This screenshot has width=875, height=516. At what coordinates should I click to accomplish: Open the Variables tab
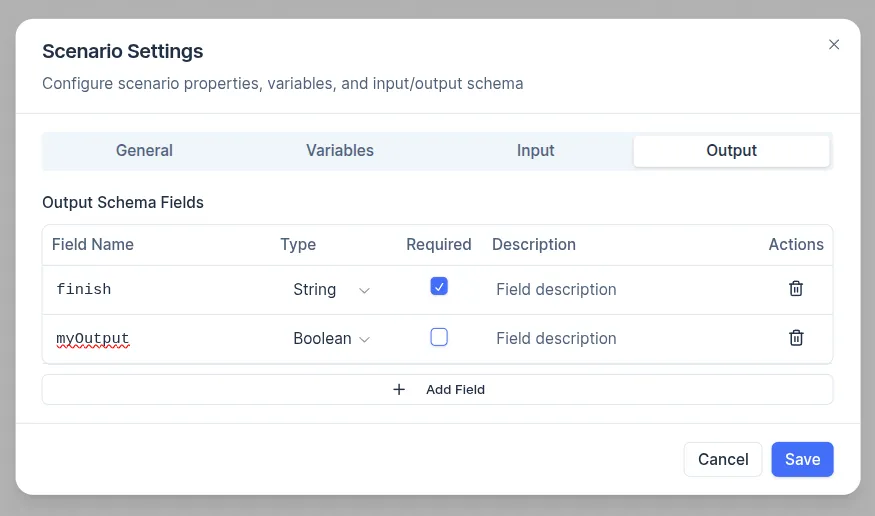pos(340,151)
